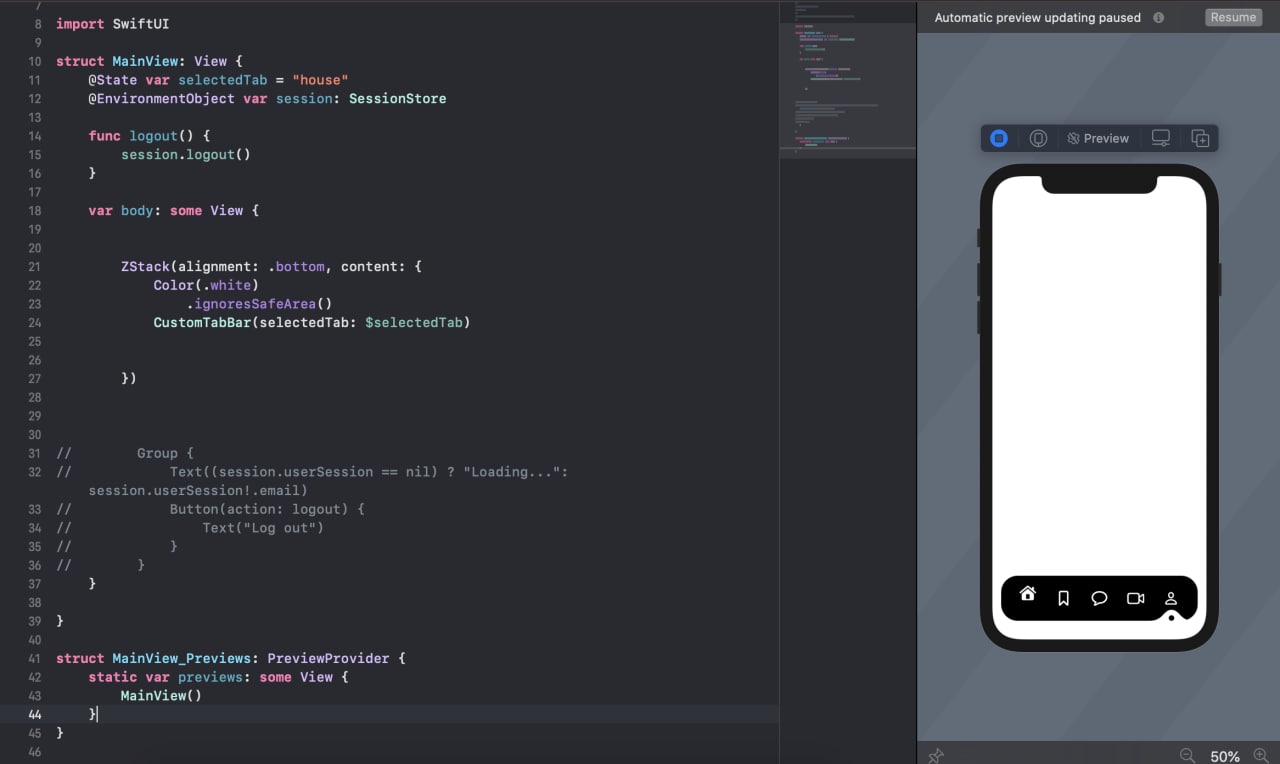Image resolution: width=1280 pixels, height=764 pixels.
Task: Click '@EnvironmentObject' property wrapper
Action: [161, 99]
